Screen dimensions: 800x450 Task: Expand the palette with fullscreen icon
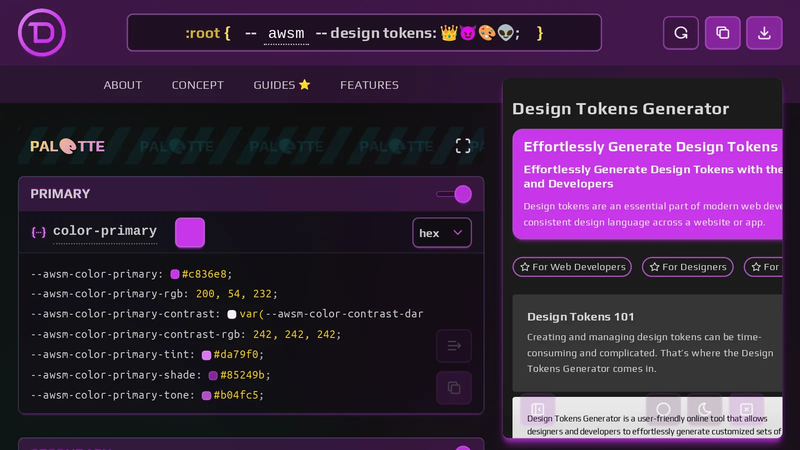pyautogui.click(x=463, y=146)
